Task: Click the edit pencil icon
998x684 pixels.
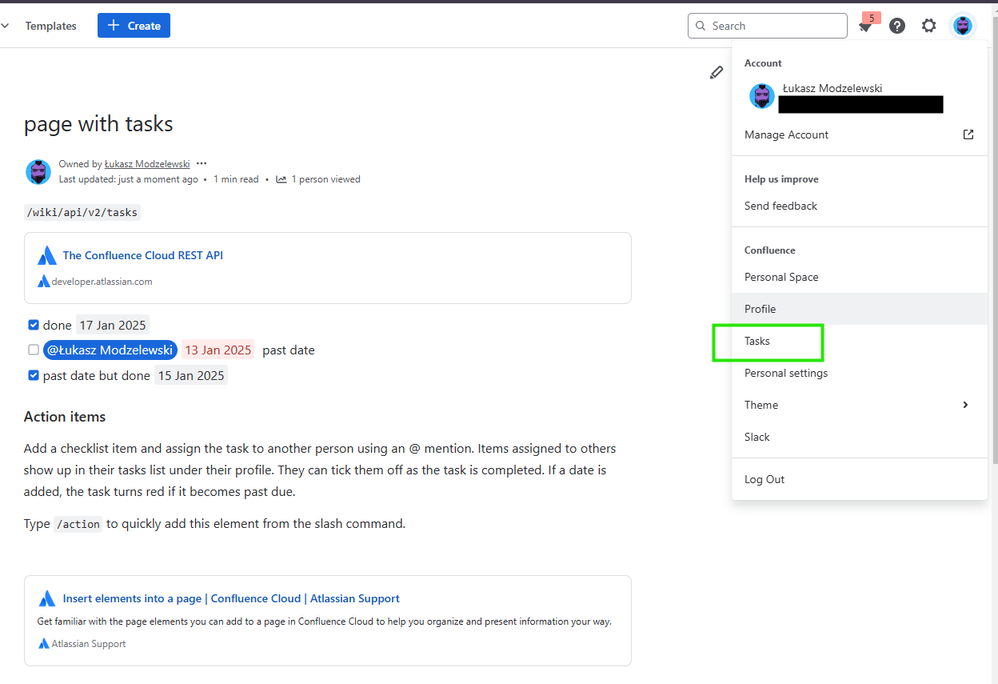Action: point(716,73)
